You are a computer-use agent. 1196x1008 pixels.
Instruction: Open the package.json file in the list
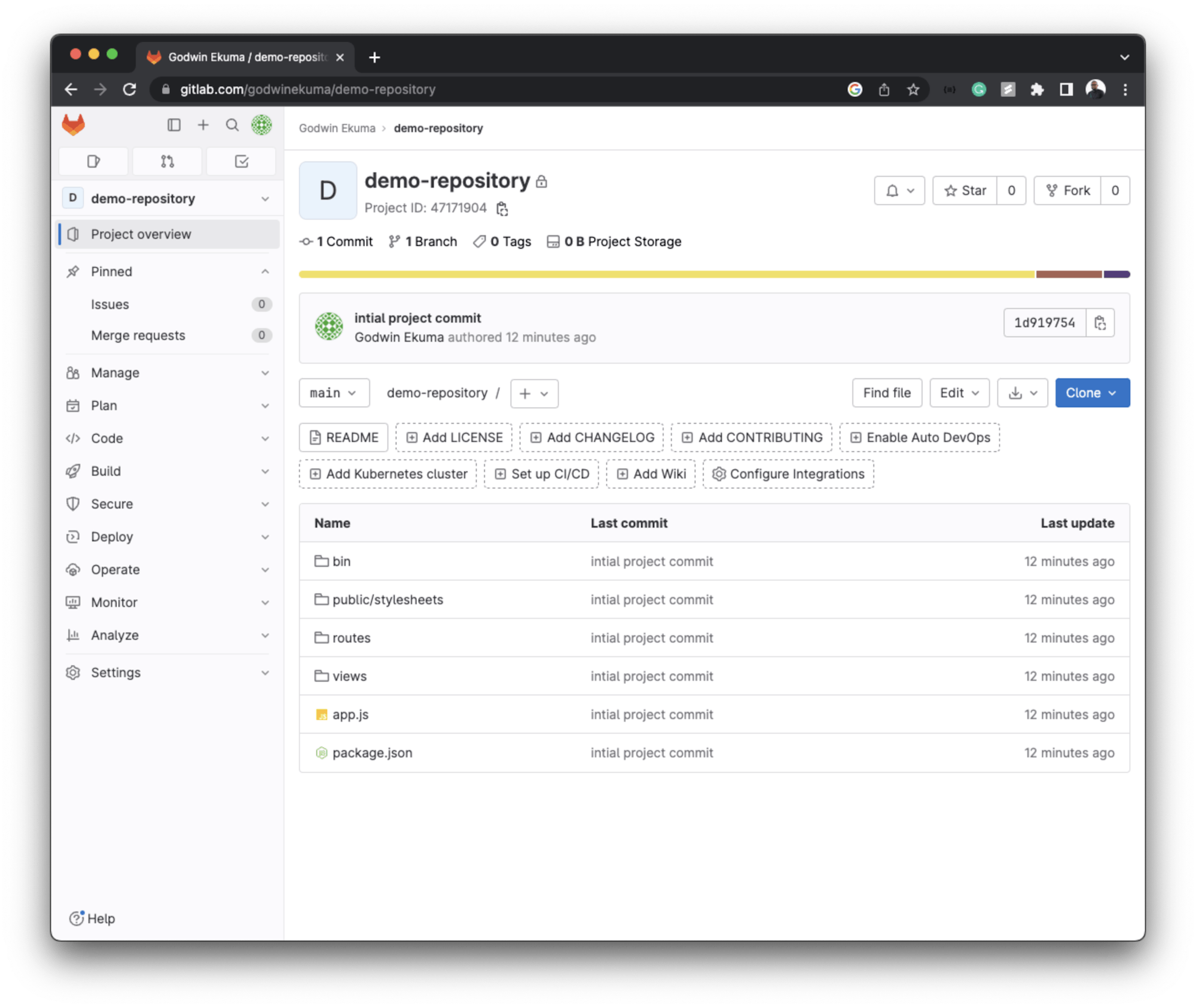pyautogui.click(x=372, y=753)
